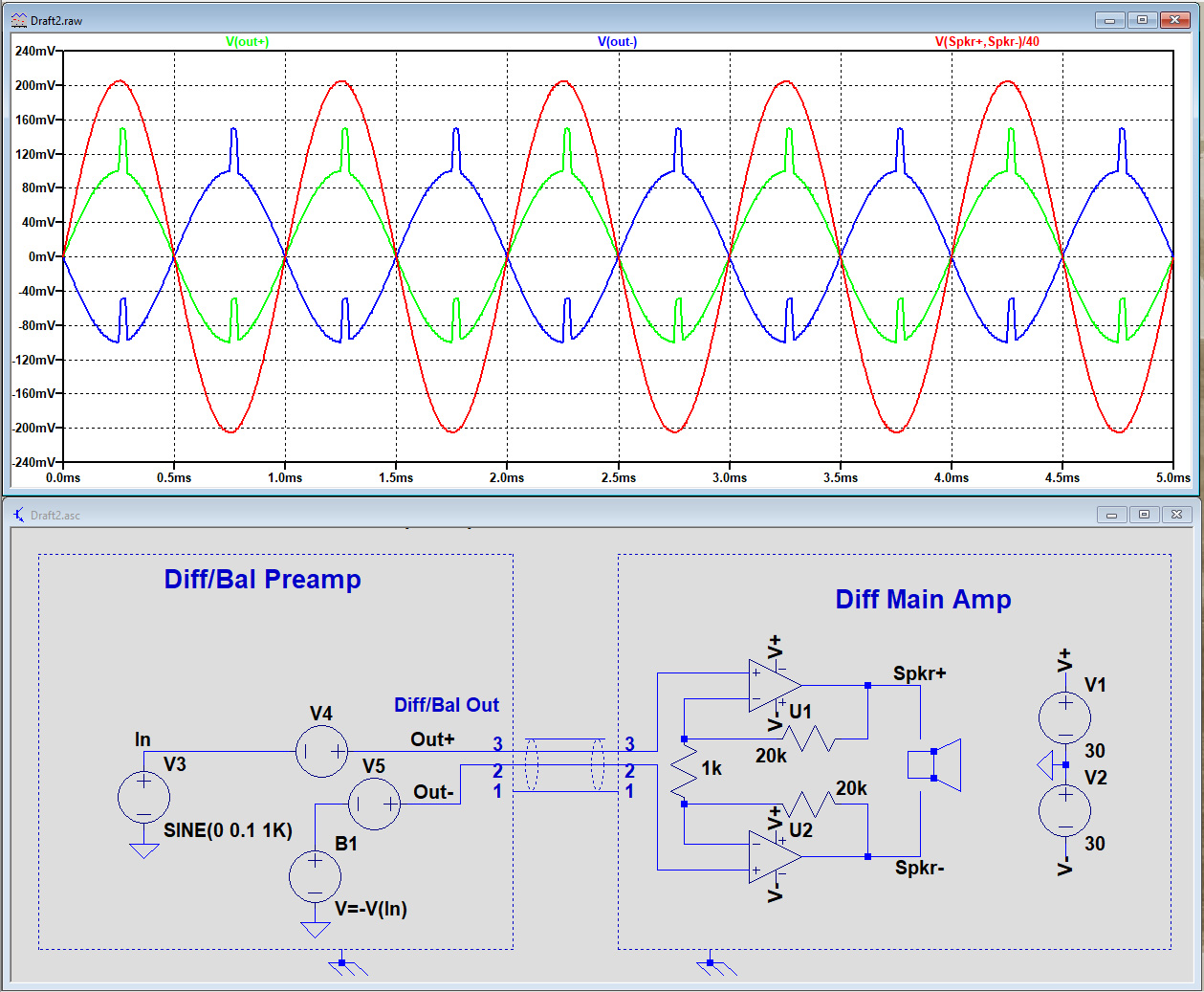Click the V(Spkr+,Spkr-)/40 red trace label

coord(987,42)
